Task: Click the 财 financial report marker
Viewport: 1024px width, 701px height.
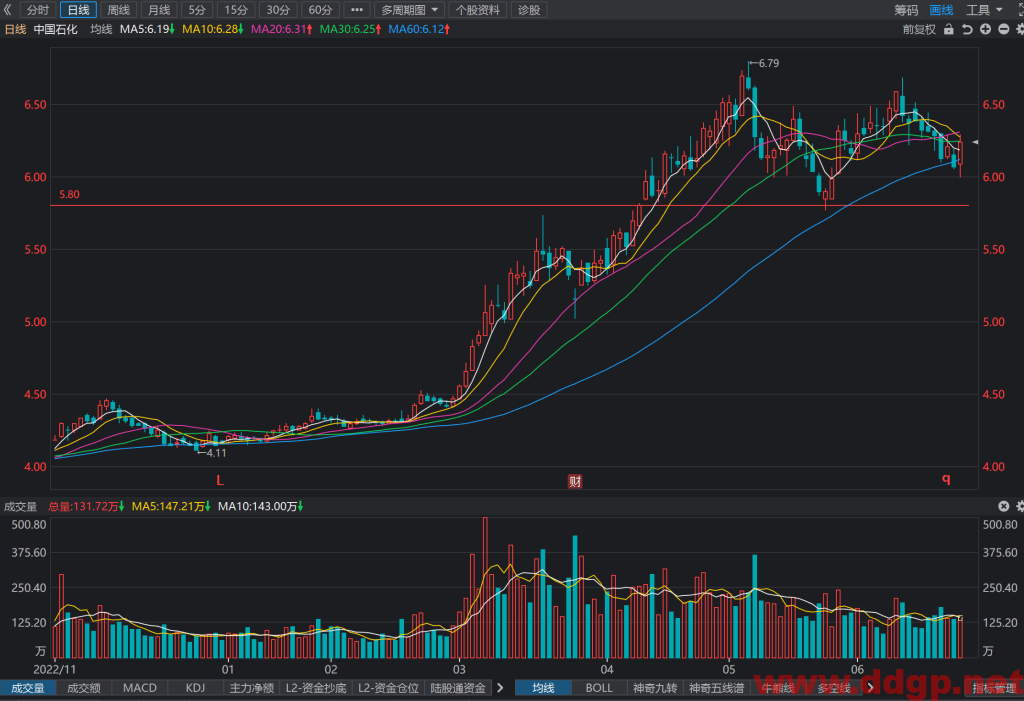Action: (575, 481)
